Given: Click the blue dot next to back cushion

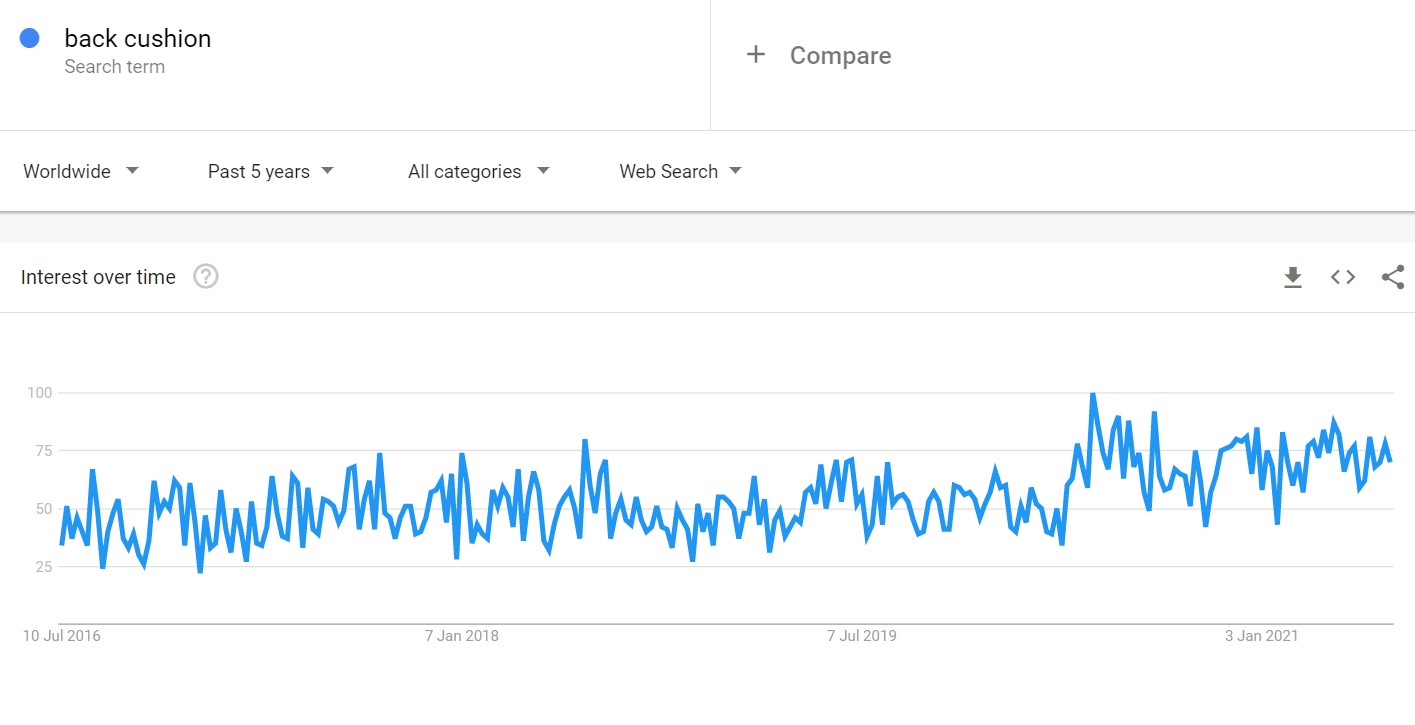Looking at the screenshot, I should click(29, 38).
